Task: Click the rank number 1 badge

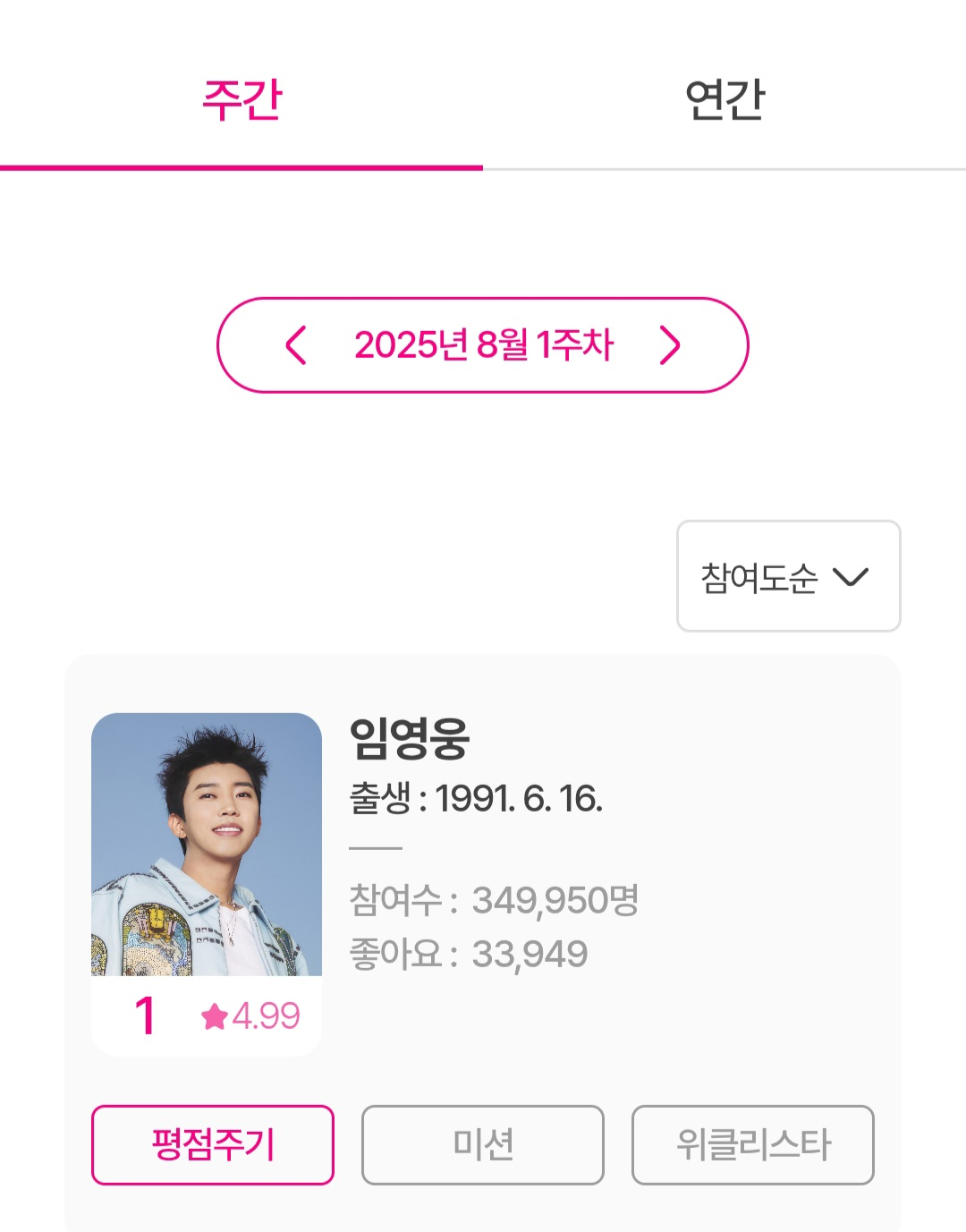Action: [x=145, y=1016]
